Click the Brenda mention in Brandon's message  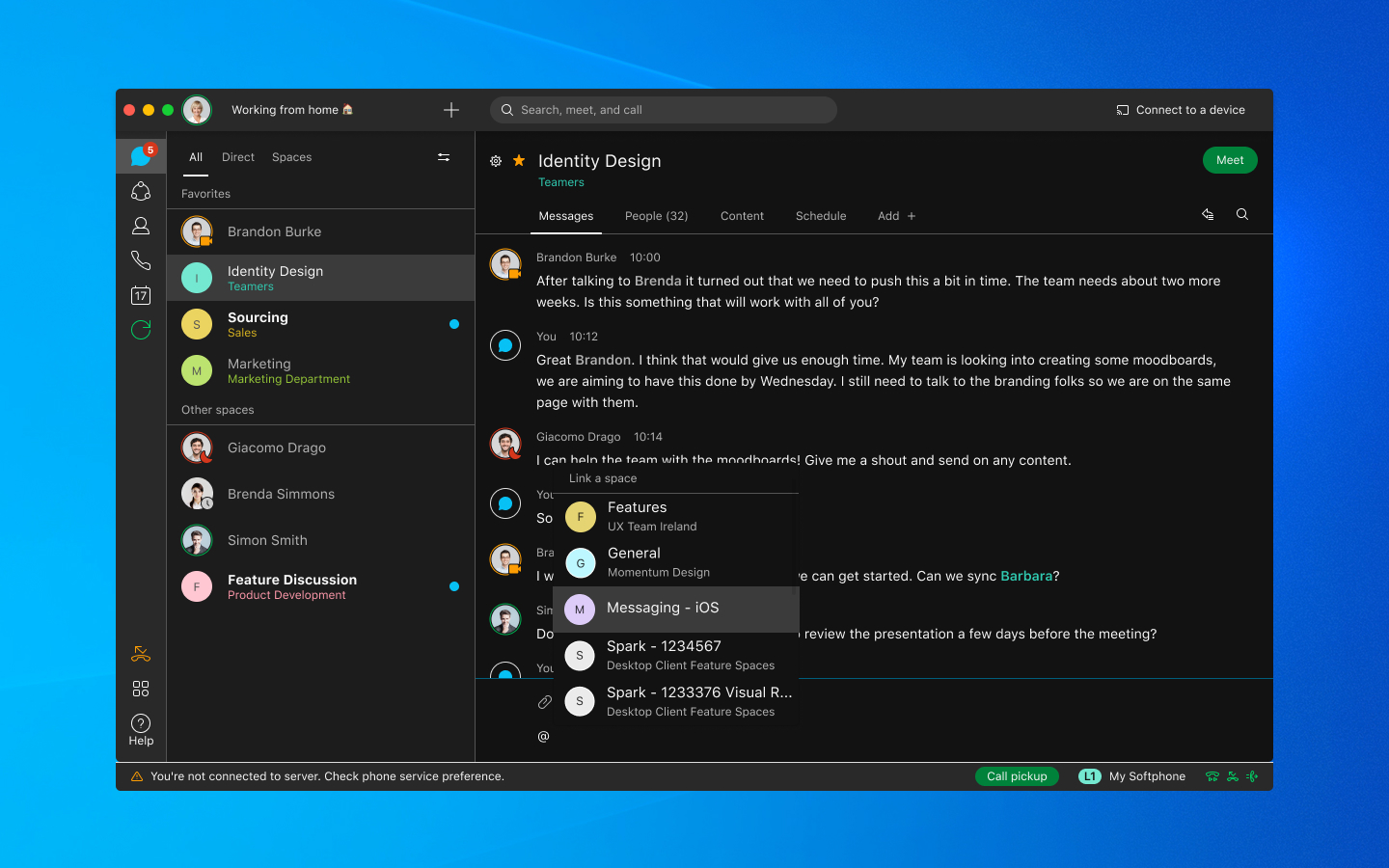click(x=658, y=281)
